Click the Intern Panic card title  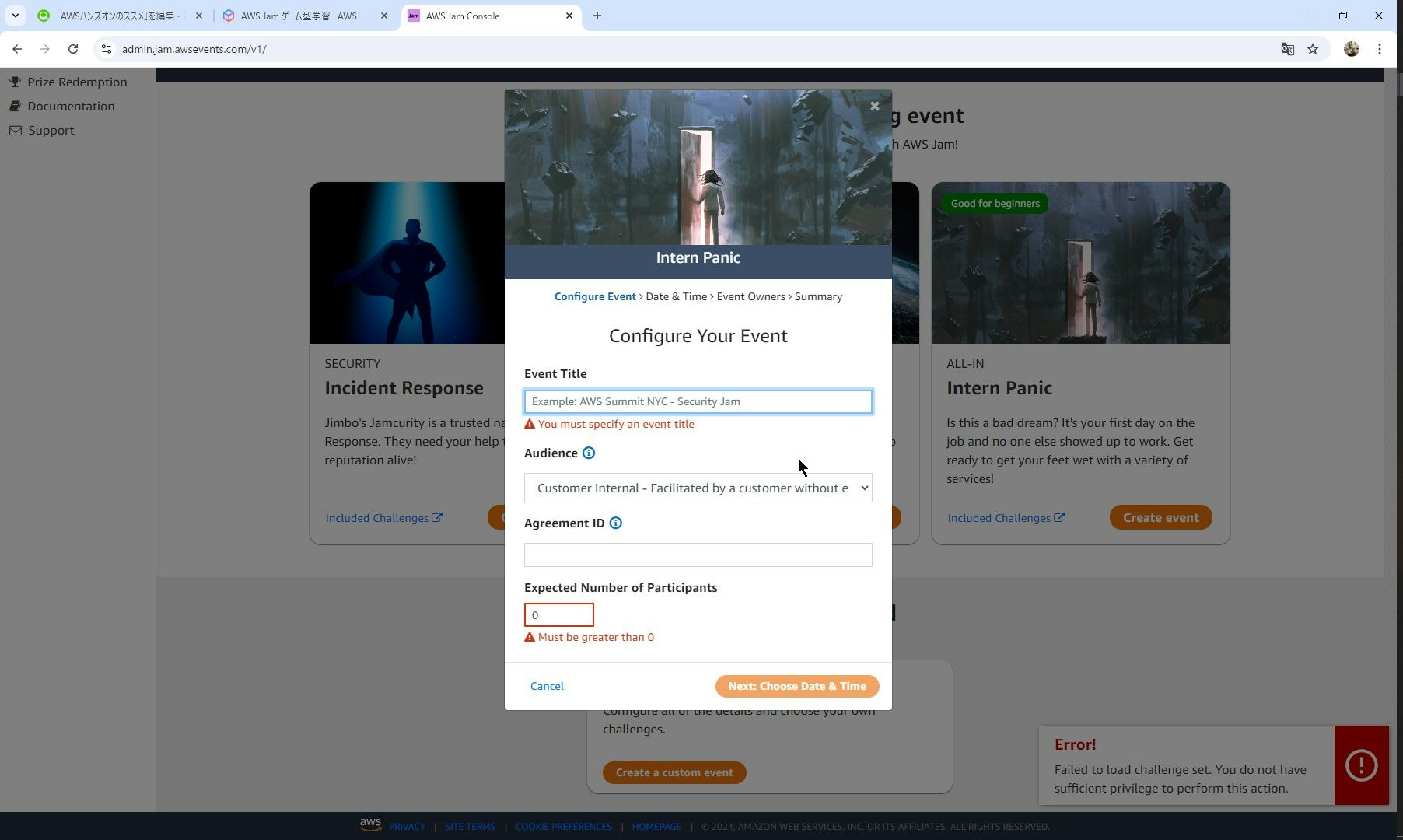click(999, 388)
